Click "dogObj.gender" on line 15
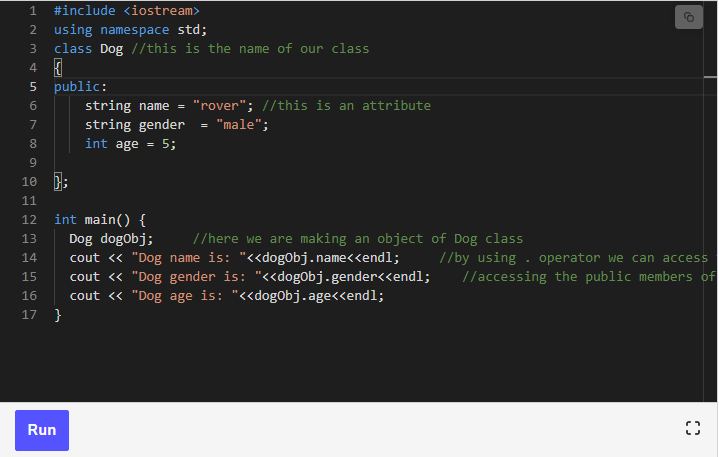This screenshot has height=457, width=719. 327,277
